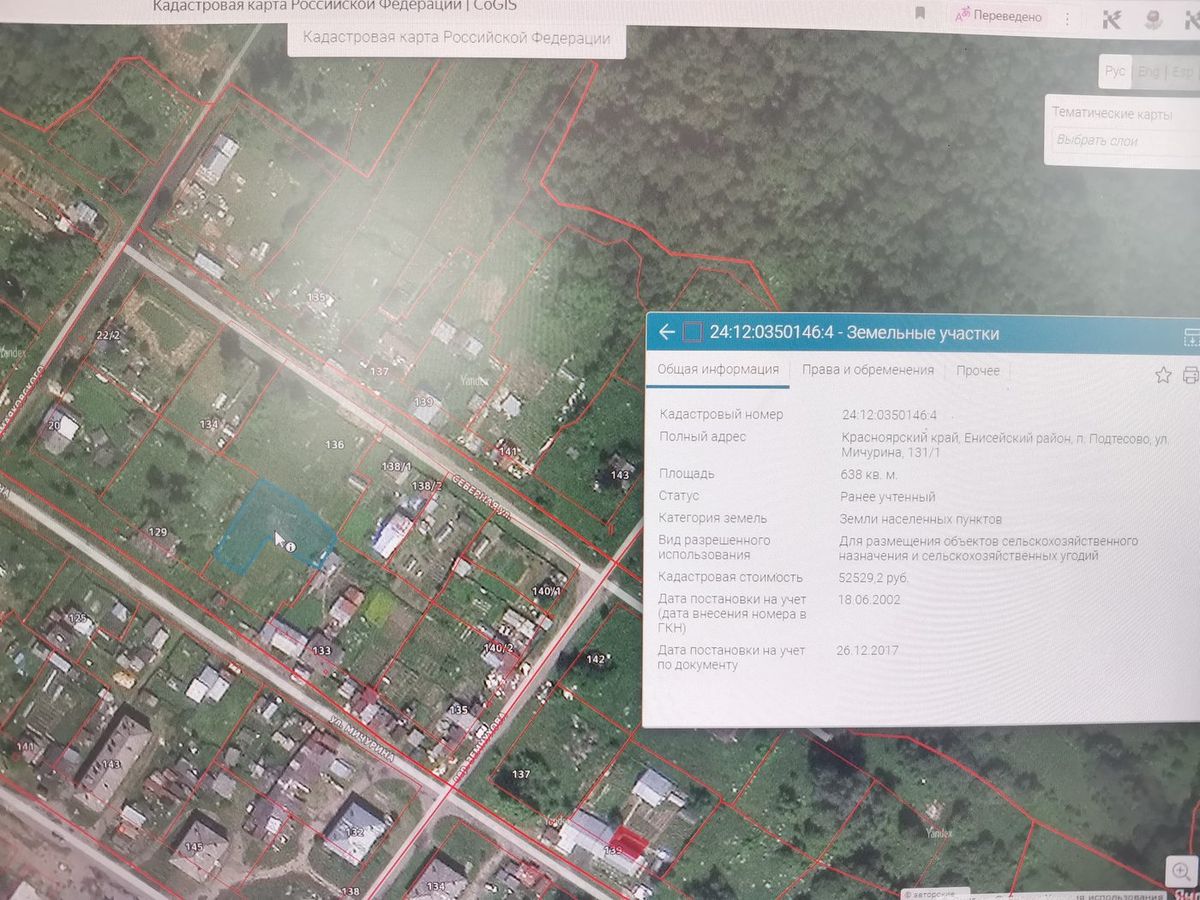Image resolution: width=1200 pixels, height=900 pixels.
Task: Switch the map language to Esp
Action: click(1182, 72)
